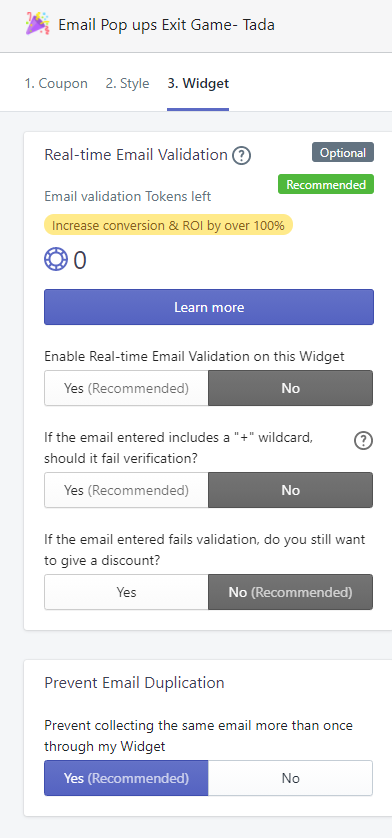The image size is (392, 838).
Task: Click the green Recommended badge
Action: pyautogui.click(x=326, y=184)
